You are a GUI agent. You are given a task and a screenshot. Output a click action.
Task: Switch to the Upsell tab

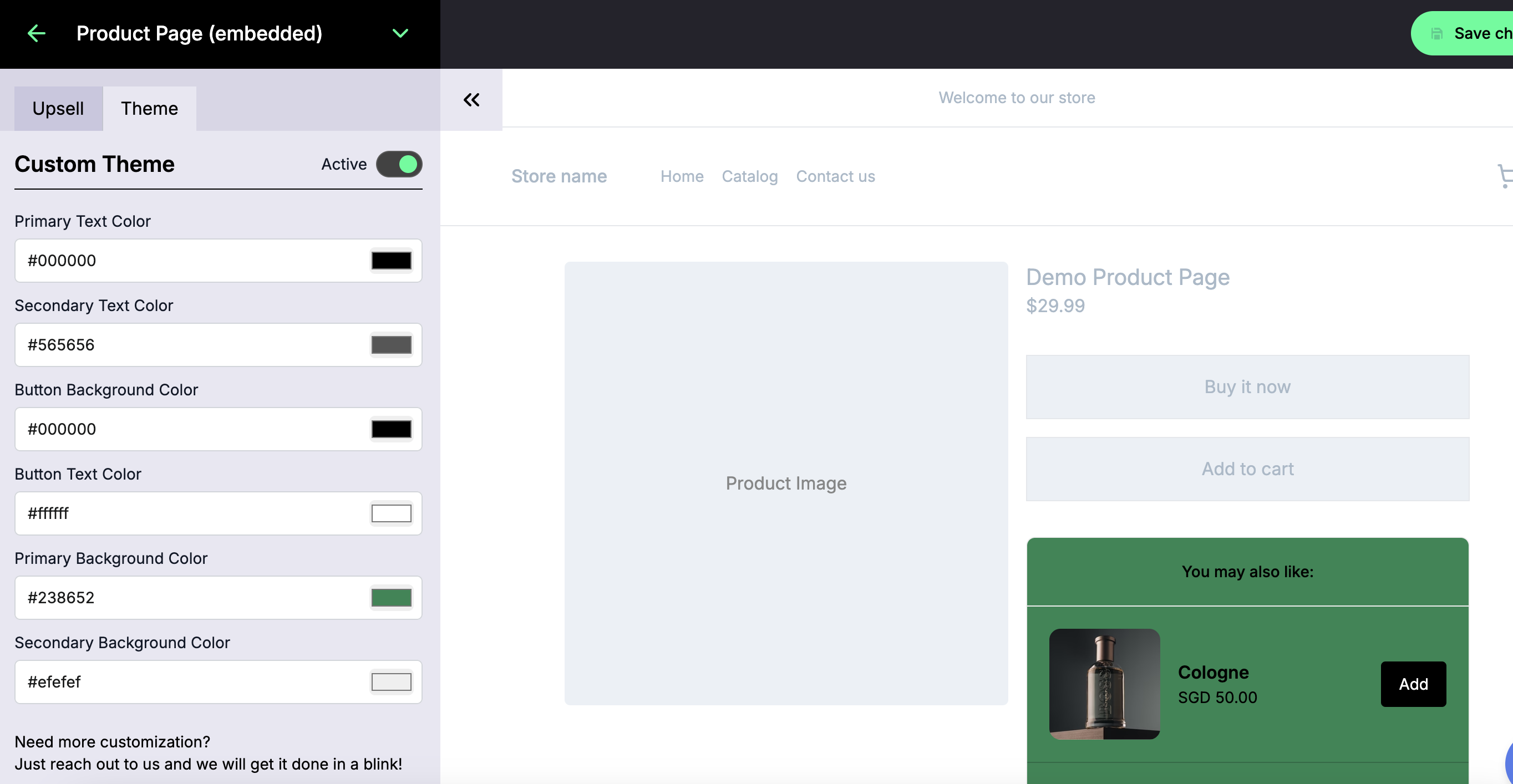(58, 108)
